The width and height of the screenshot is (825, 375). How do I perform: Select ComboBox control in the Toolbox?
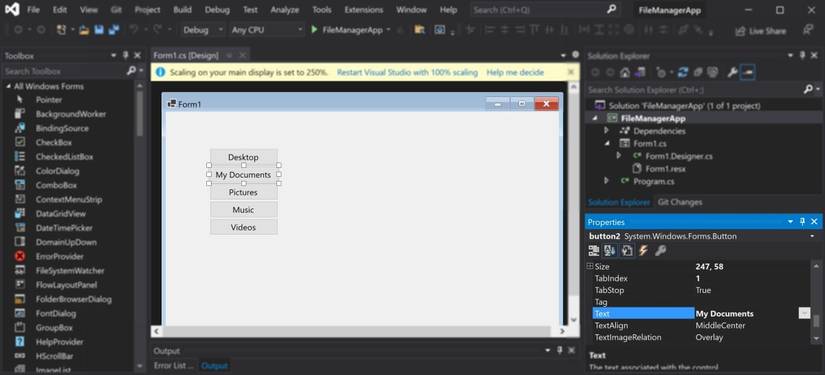[56, 185]
